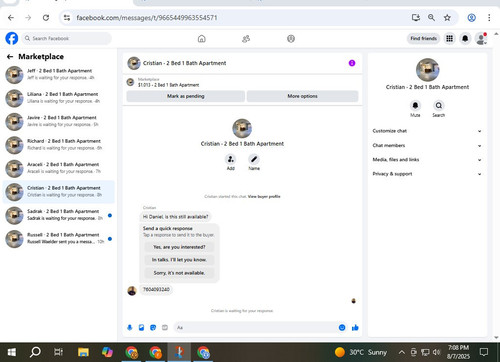Choose a GIF from the composer
The image size is (500, 362).
coord(165,328)
